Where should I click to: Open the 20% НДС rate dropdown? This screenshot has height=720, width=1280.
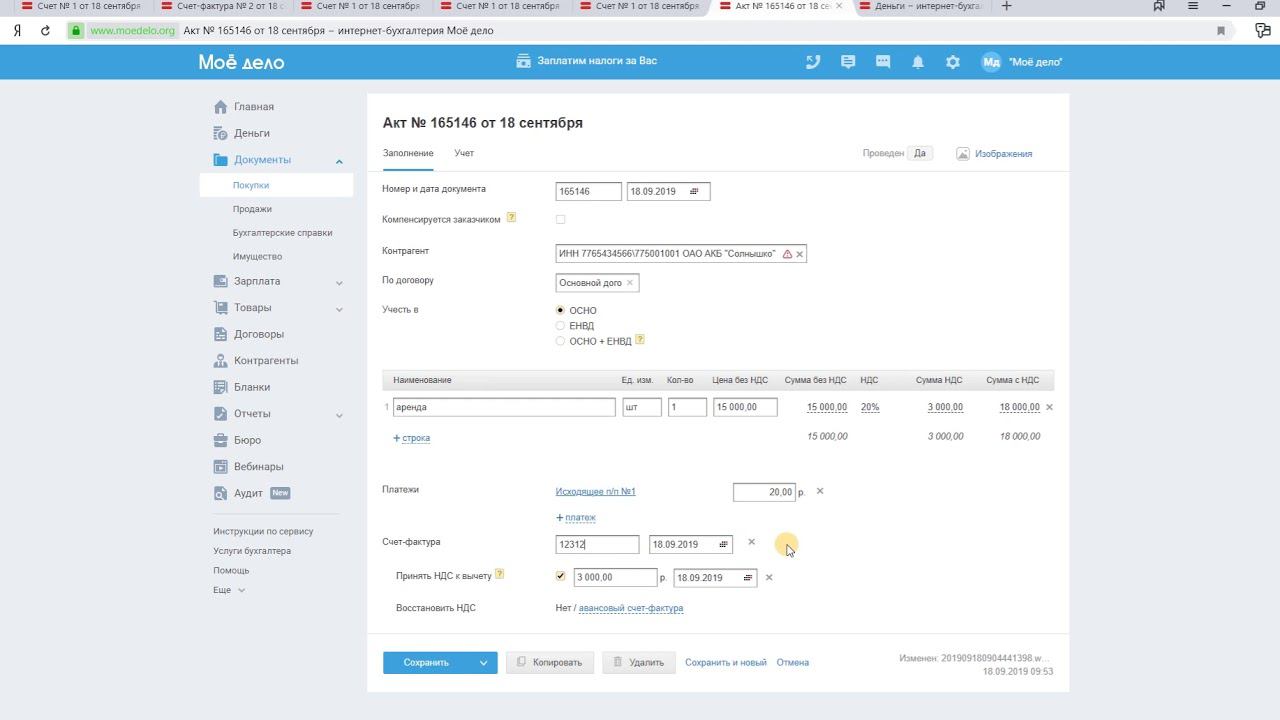click(870, 407)
